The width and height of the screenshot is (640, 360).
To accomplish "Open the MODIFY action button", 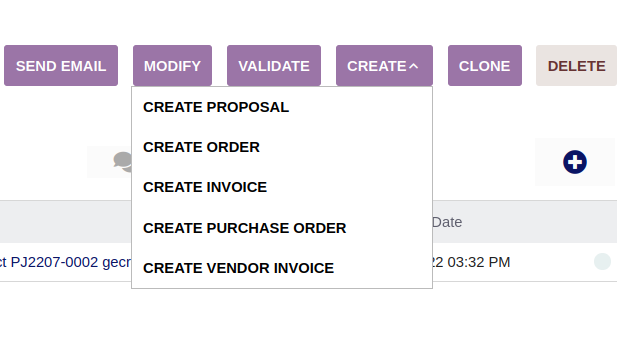I will tap(172, 66).
